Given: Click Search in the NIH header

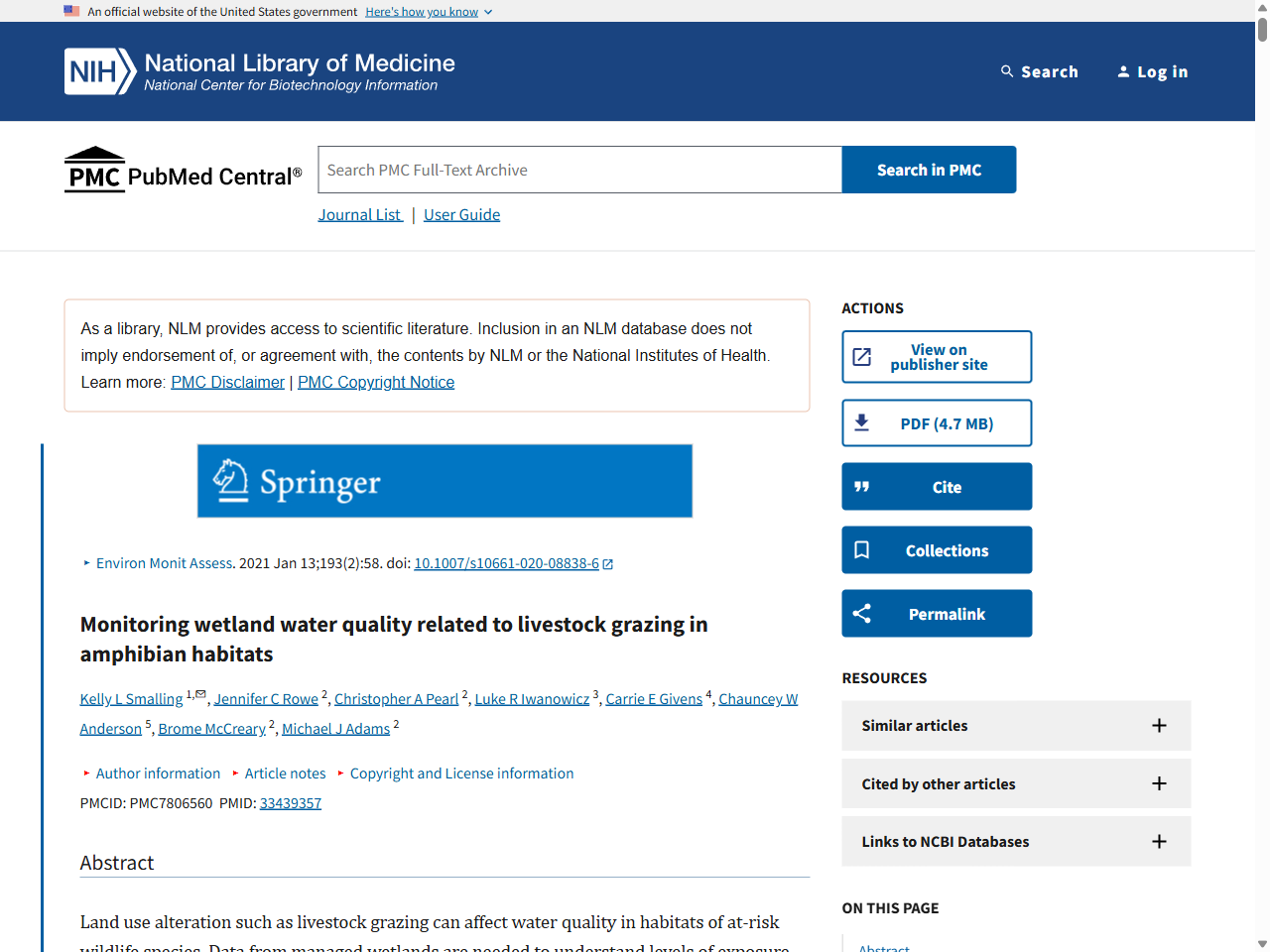Looking at the screenshot, I should point(1039,71).
